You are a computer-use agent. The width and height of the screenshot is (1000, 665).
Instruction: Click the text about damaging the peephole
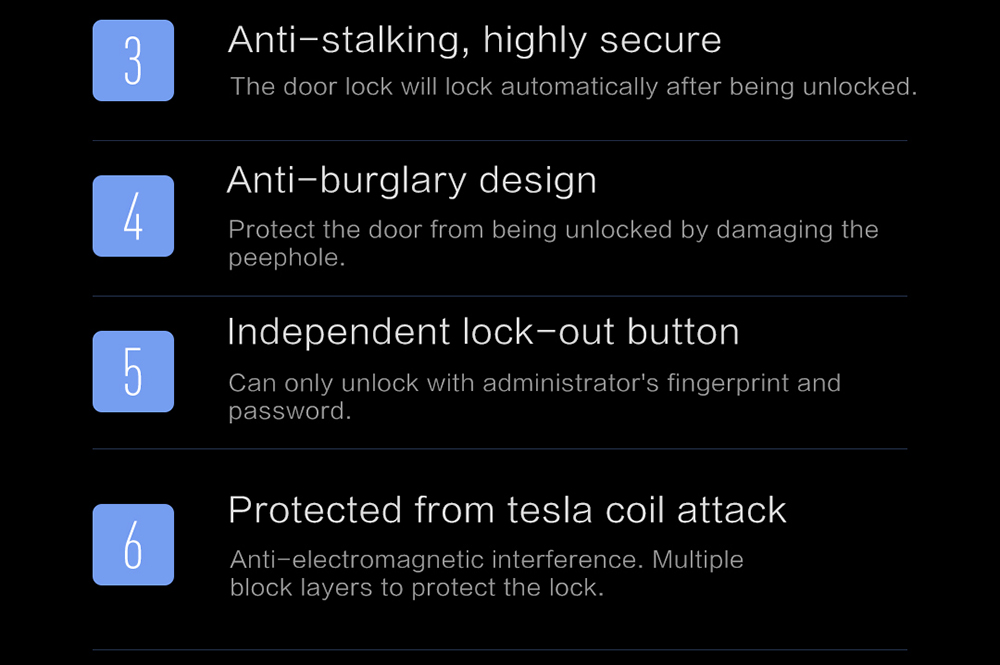coord(554,244)
